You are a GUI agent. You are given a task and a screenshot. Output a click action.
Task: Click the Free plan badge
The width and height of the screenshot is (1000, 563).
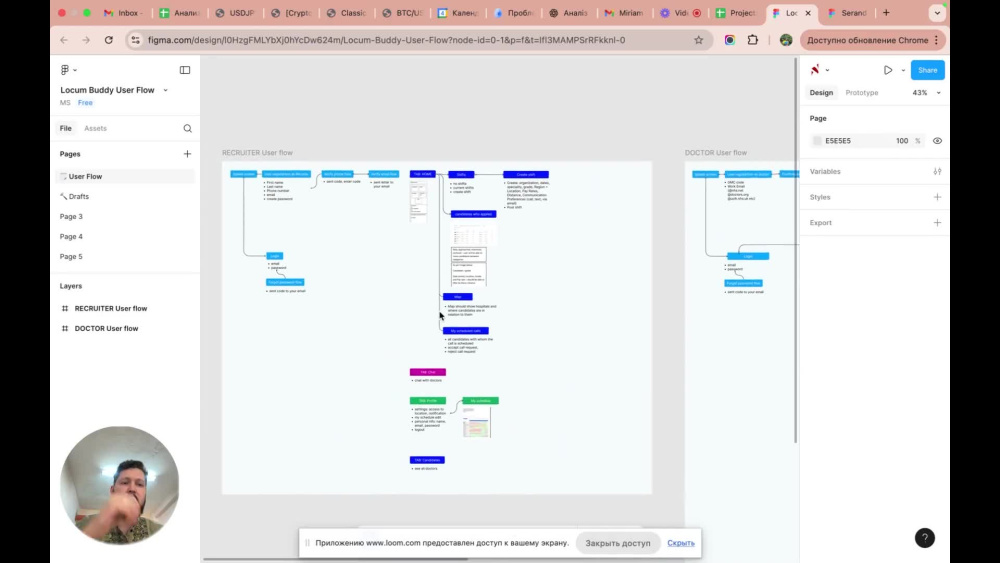pos(85,103)
